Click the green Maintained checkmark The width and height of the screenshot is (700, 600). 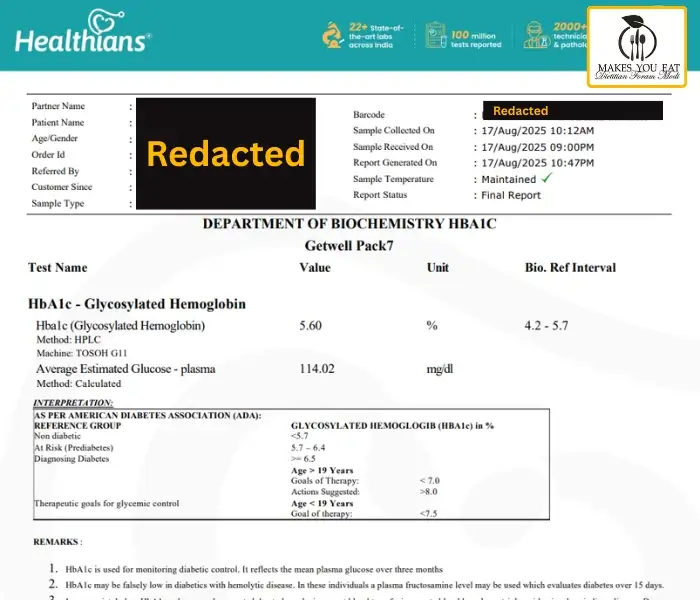tap(546, 178)
